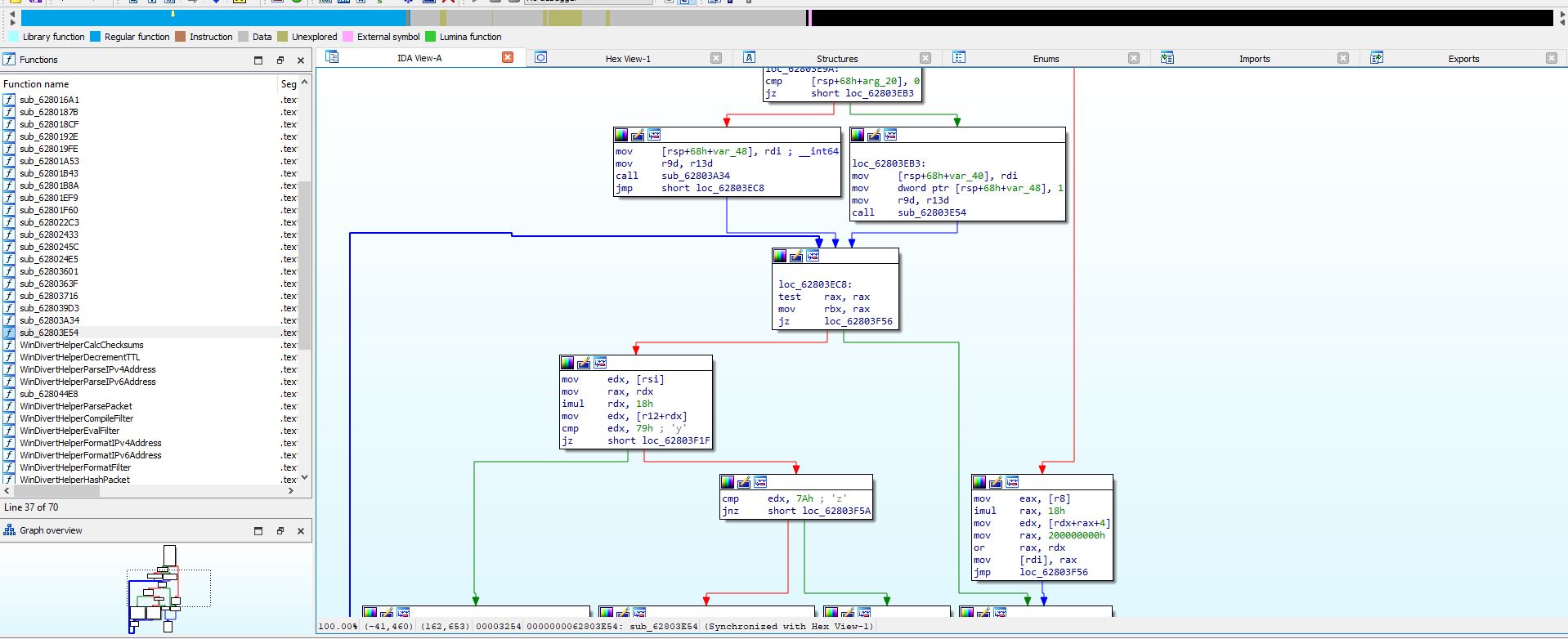Click loc_62803F5A jump target in graph
Image resolution: width=1568 pixels, height=639 pixels.
[x=836, y=511]
